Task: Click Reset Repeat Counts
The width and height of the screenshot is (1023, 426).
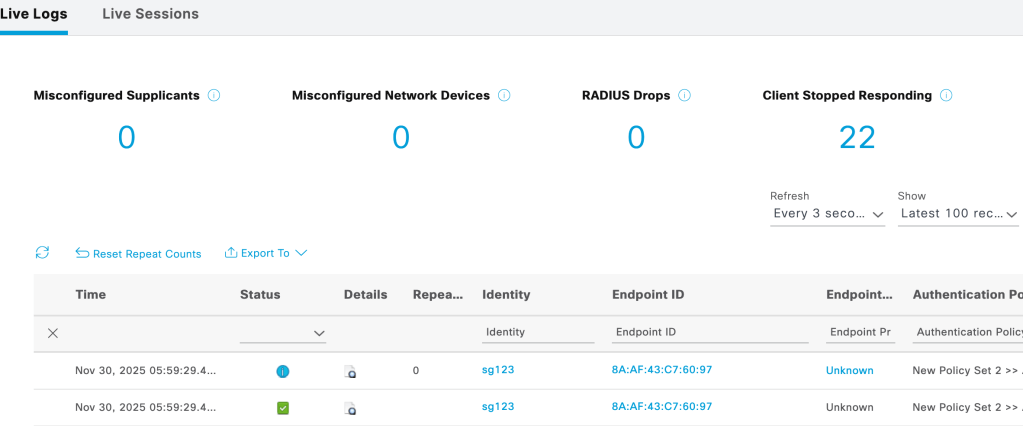Action: pos(138,254)
